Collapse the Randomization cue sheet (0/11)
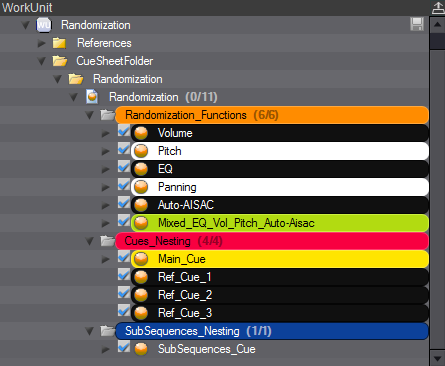Image resolution: width=445 pixels, height=366 pixels. (74, 97)
